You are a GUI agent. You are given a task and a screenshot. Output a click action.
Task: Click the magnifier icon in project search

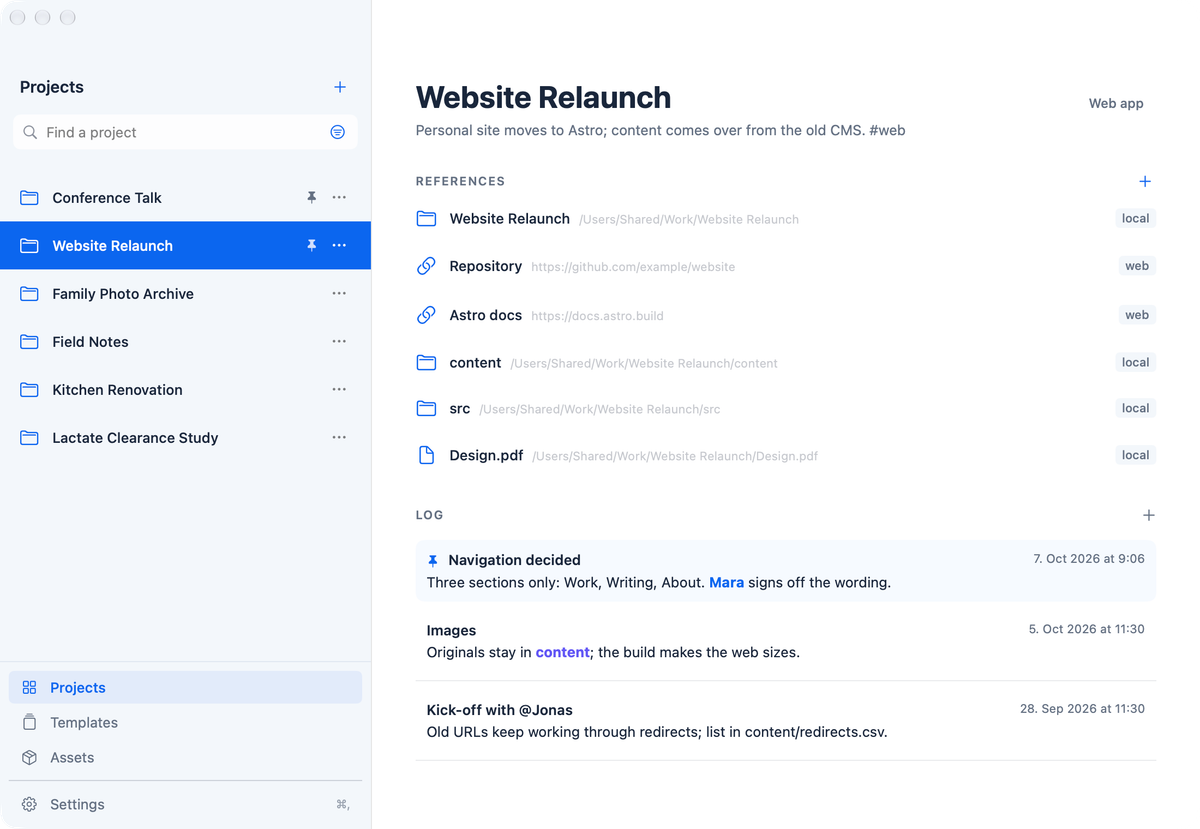30,132
